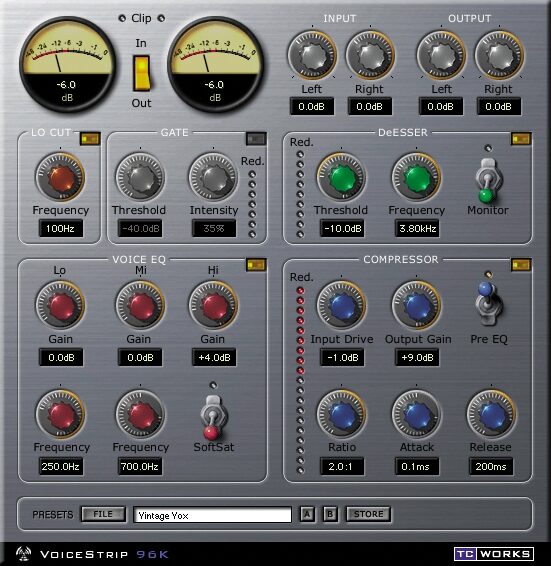Image resolution: width=551 pixels, height=566 pixels.
Task: Click the Gate Intensity knob
Action: click(x=213, y=177)
